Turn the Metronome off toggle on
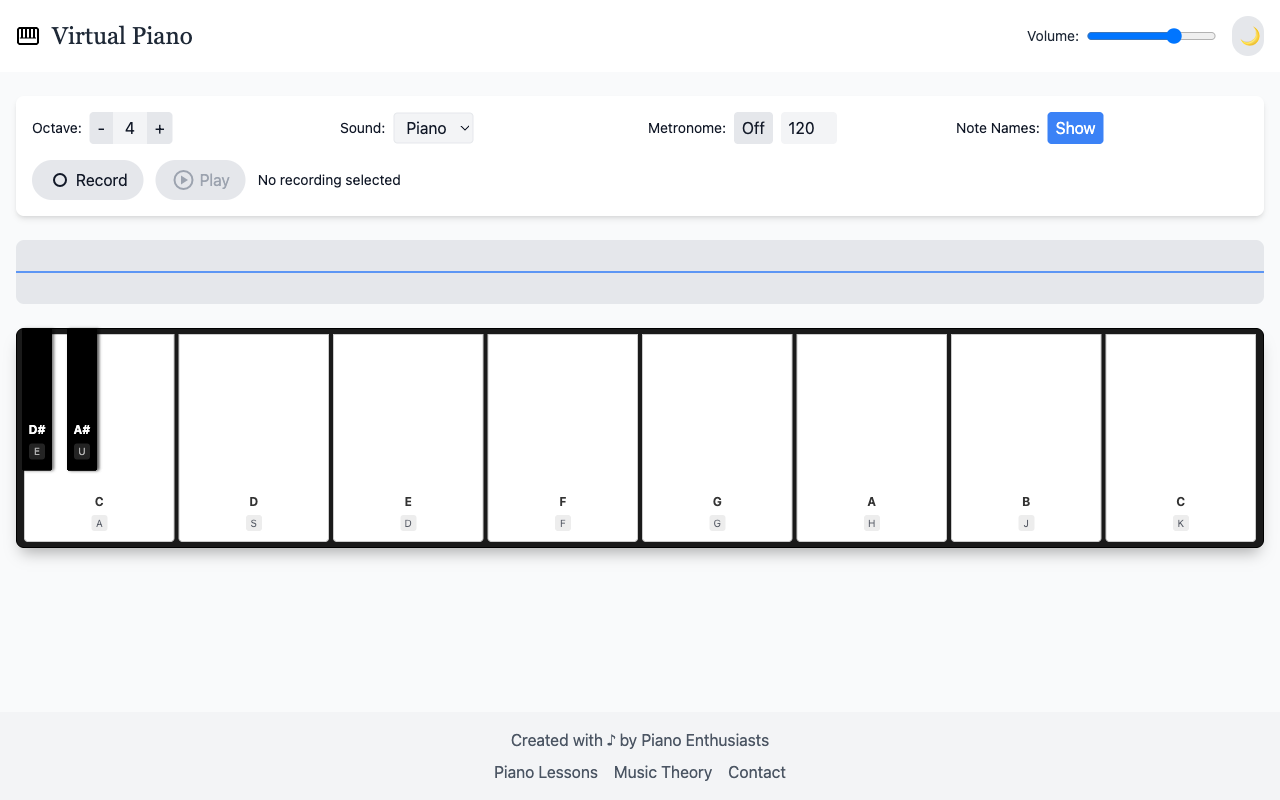1280x800 pixels. [x=753, y=128]
